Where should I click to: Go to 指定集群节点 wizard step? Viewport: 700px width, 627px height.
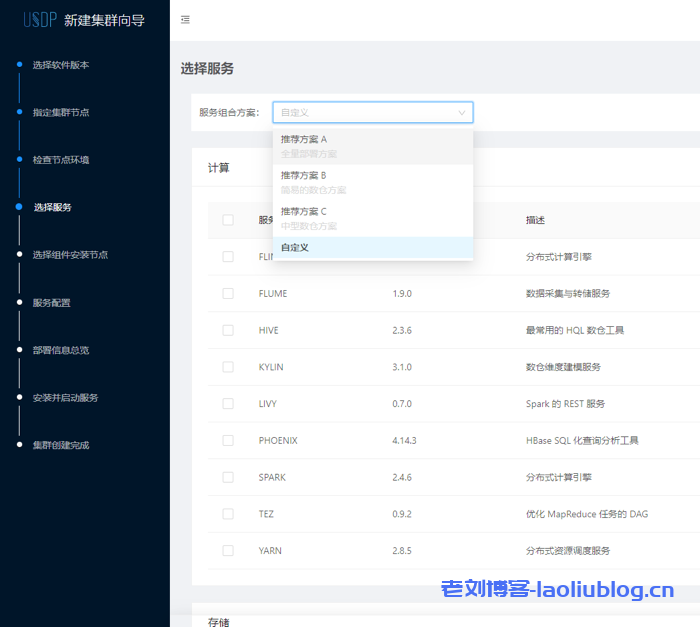pos(61,113)
